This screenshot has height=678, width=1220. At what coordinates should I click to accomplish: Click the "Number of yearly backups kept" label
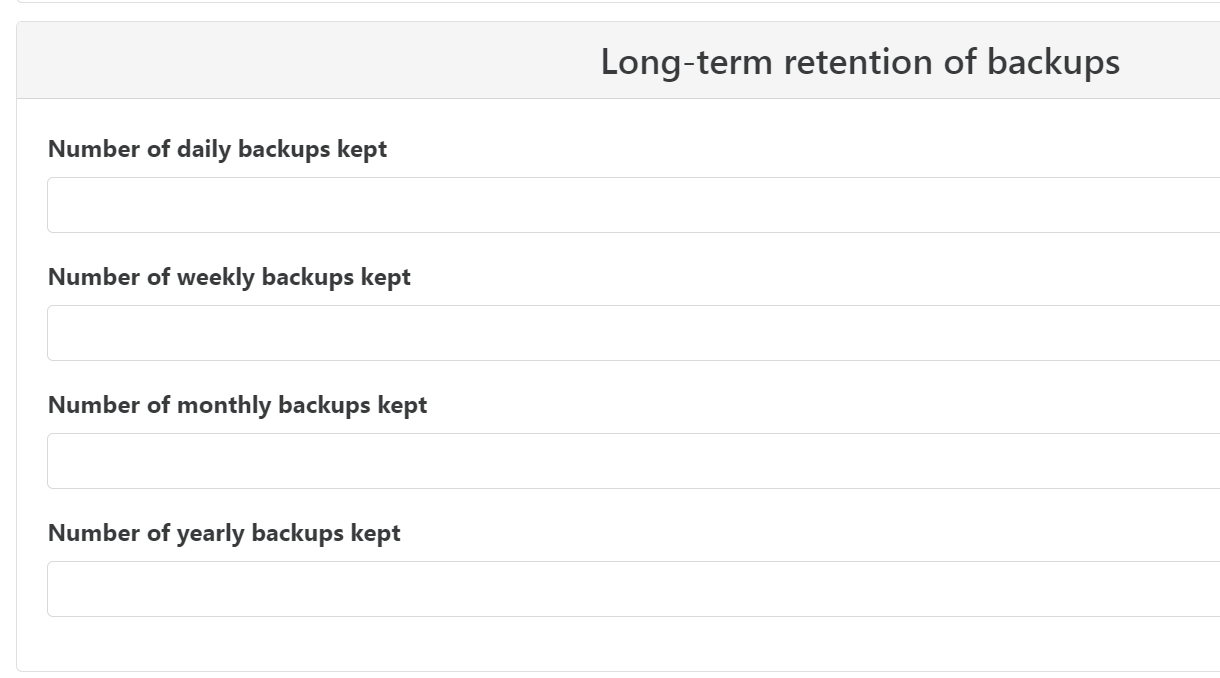[x=224, y=533]
